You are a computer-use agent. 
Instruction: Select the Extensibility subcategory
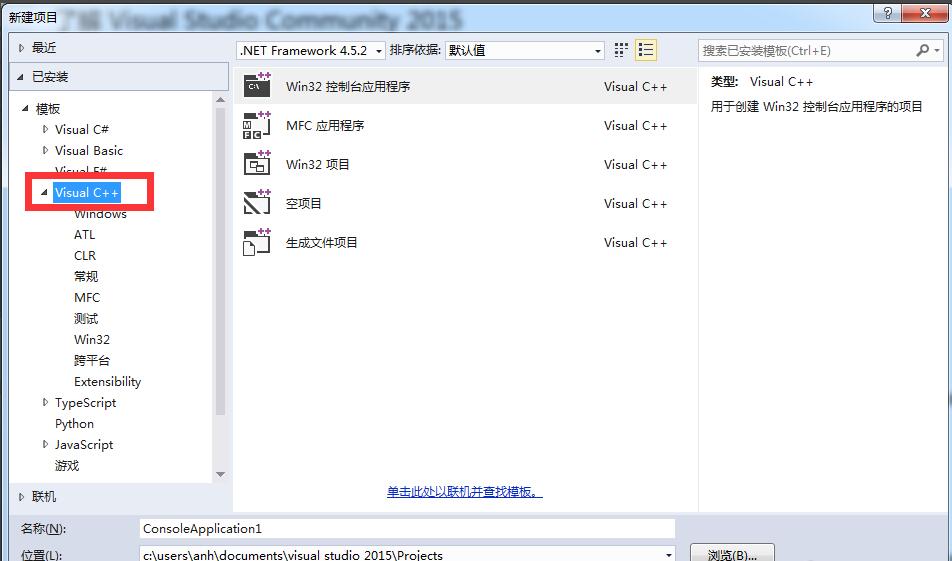[107, 381]
